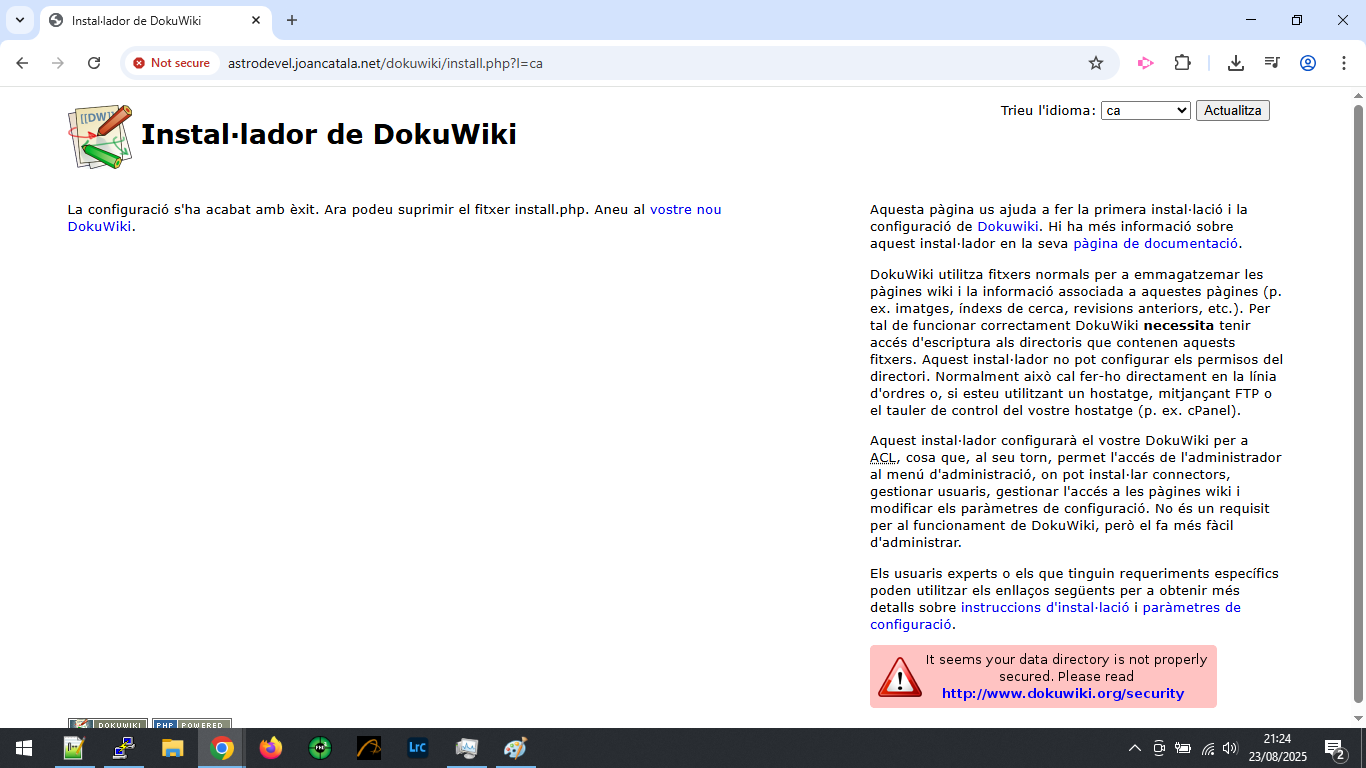Open the notification center icon
Image resolution: width=1366 pixels, height=768 pixels.
1335,748
